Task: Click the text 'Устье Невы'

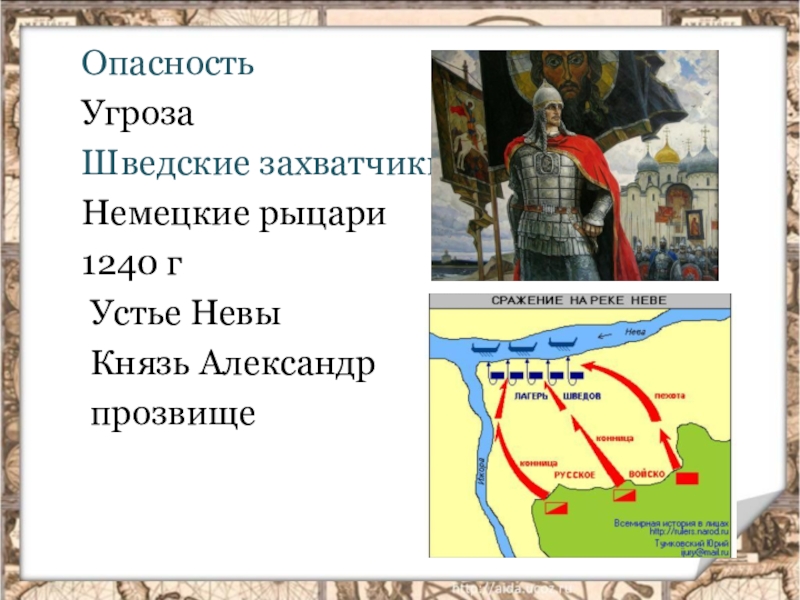Action: [186, 313]
